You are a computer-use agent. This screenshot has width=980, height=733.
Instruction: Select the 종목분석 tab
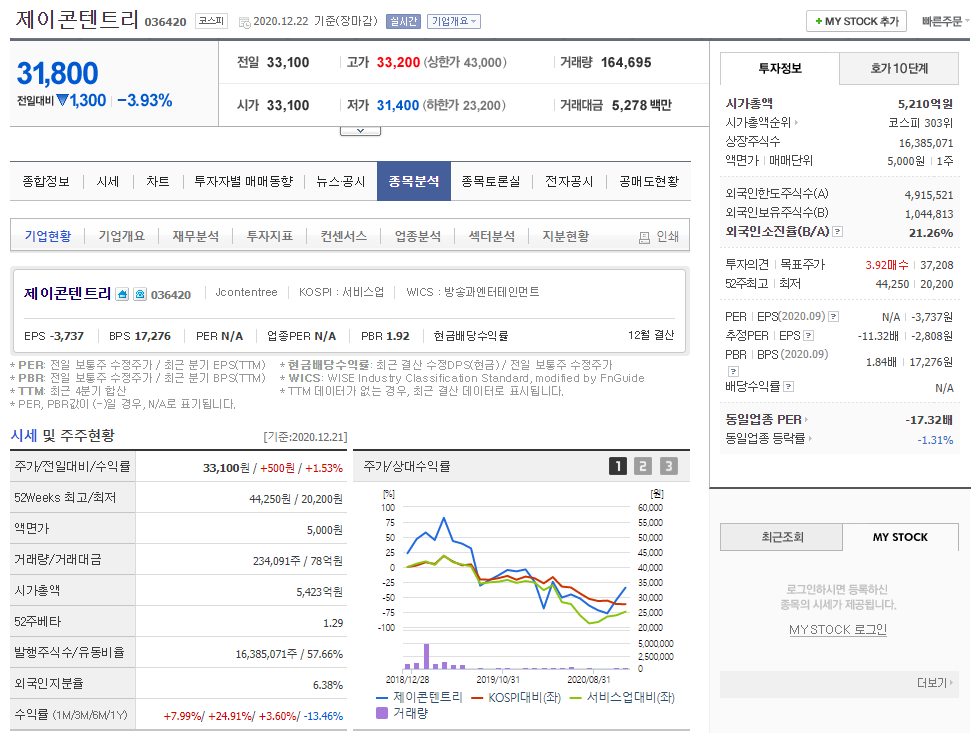[x=414, y=181]
